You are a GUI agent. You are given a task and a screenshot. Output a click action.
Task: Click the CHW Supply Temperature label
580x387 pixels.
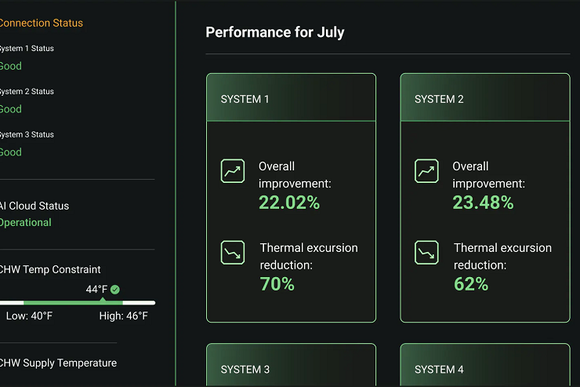click(x=58, y=363)
